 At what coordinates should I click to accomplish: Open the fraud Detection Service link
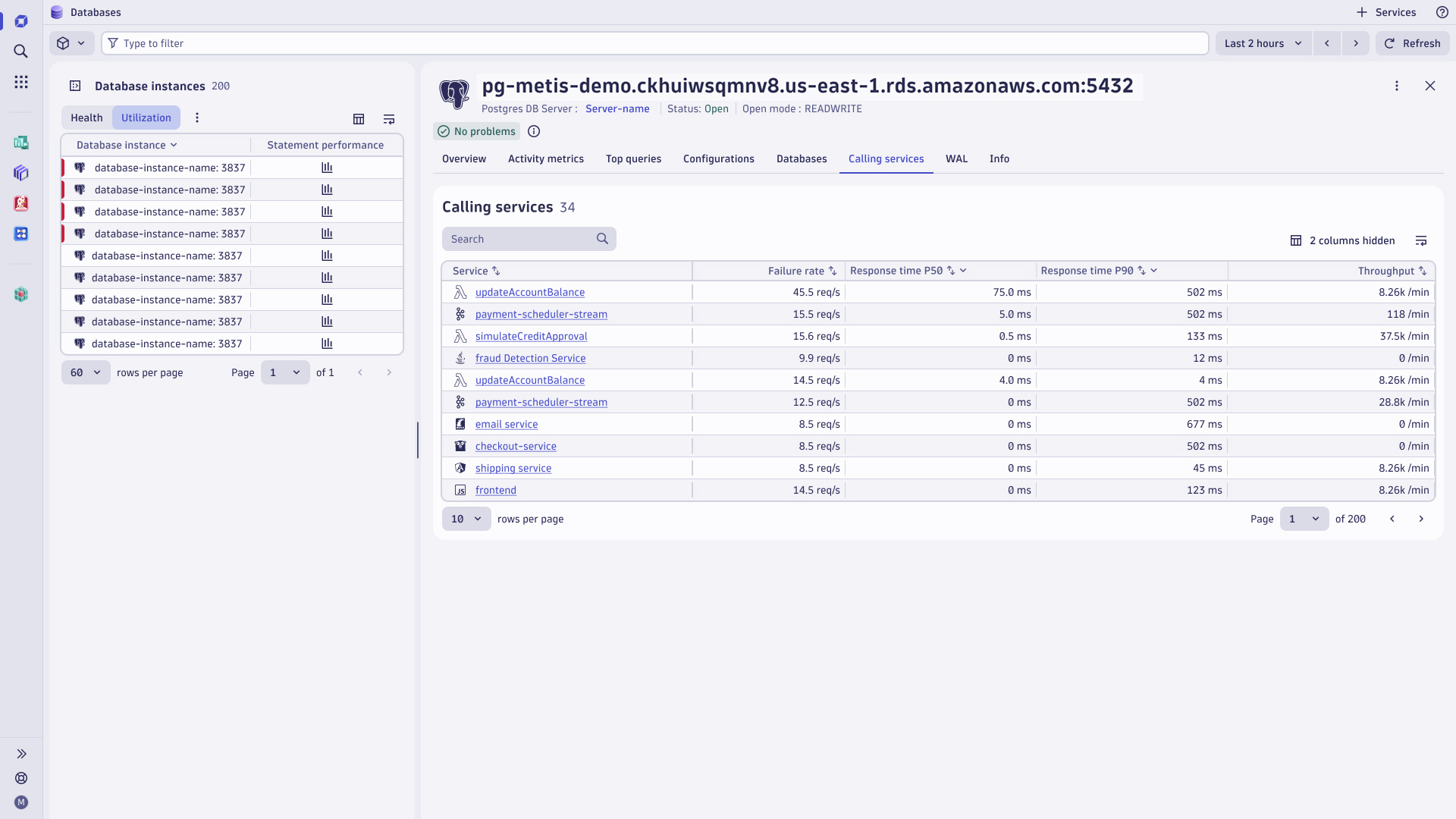530,358
